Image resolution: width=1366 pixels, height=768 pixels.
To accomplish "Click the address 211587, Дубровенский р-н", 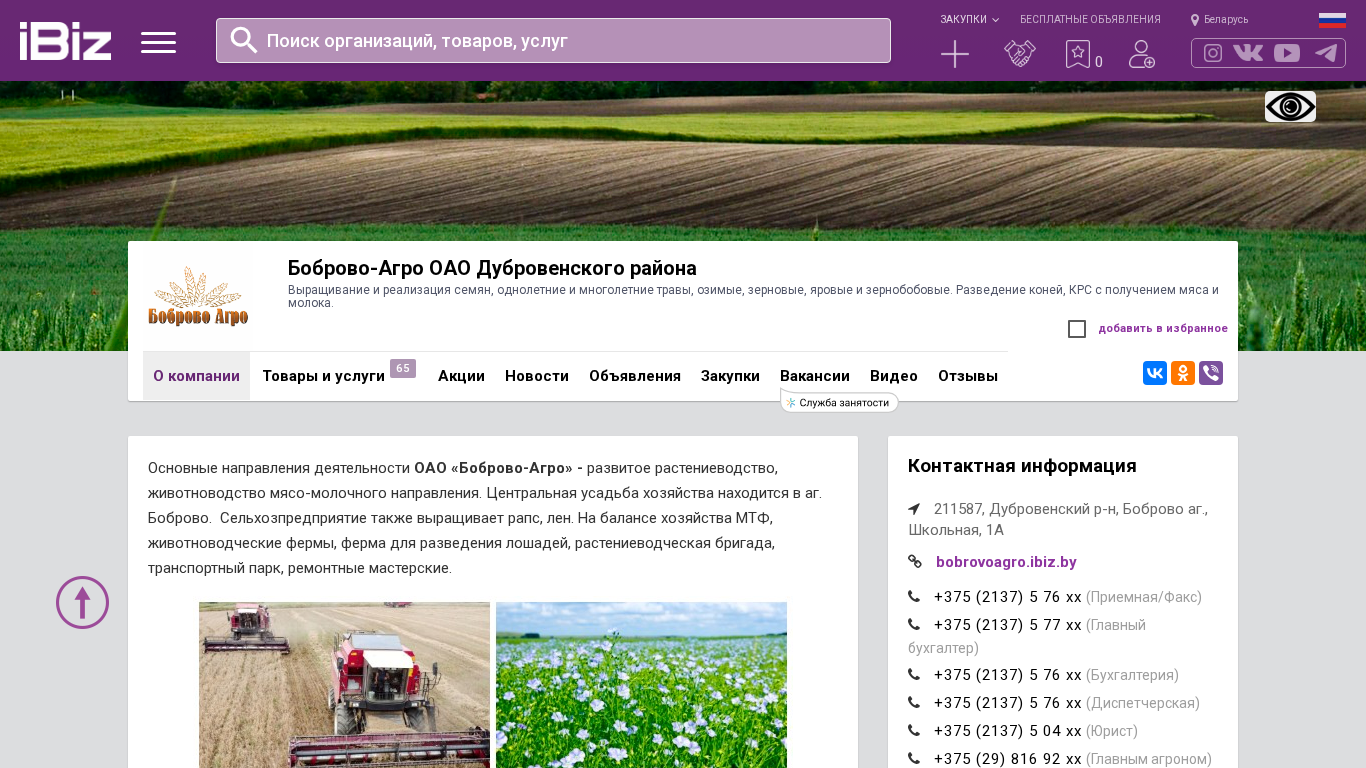I will coord(1058,519).
